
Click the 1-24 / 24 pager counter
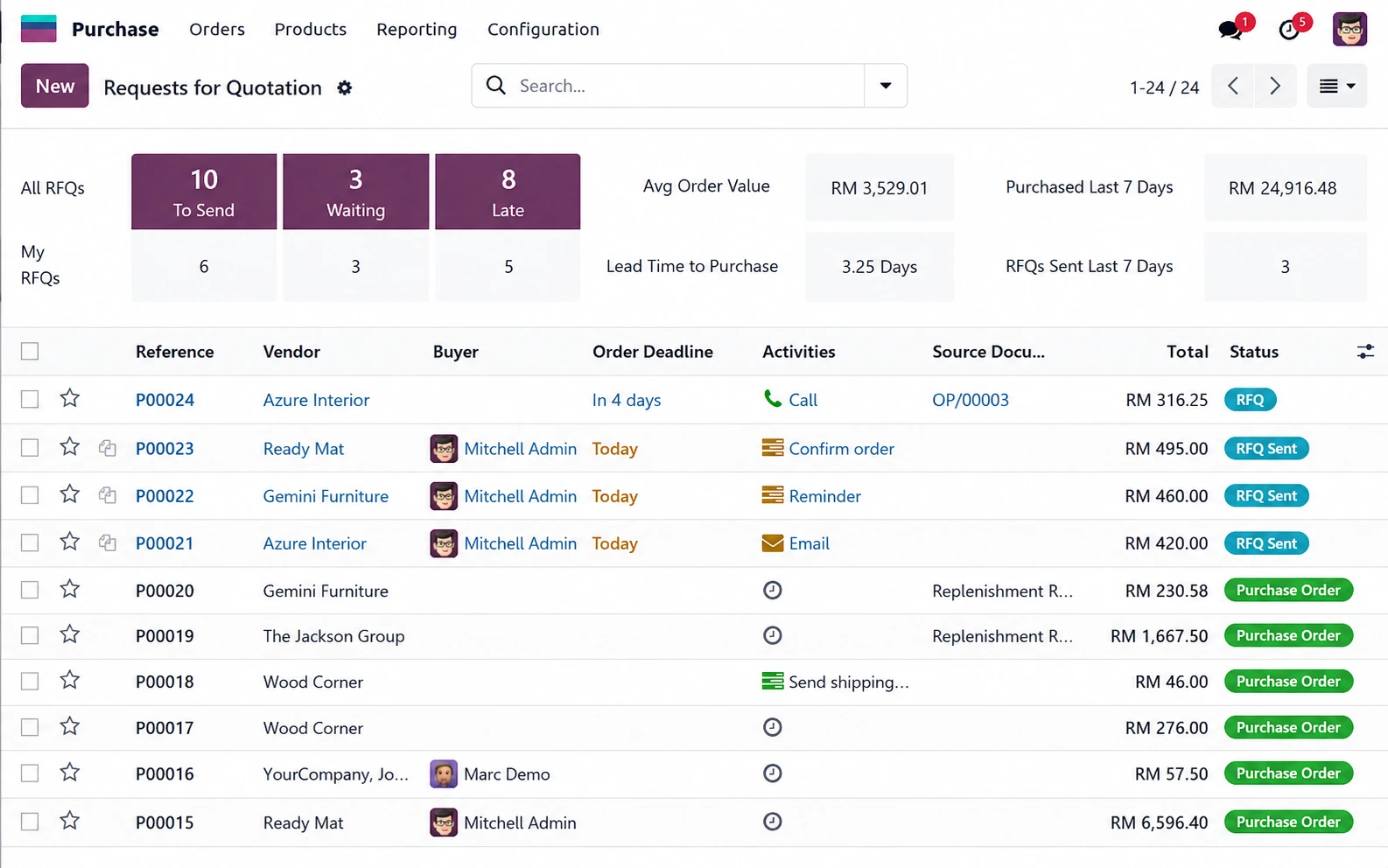pos(1164,87)
